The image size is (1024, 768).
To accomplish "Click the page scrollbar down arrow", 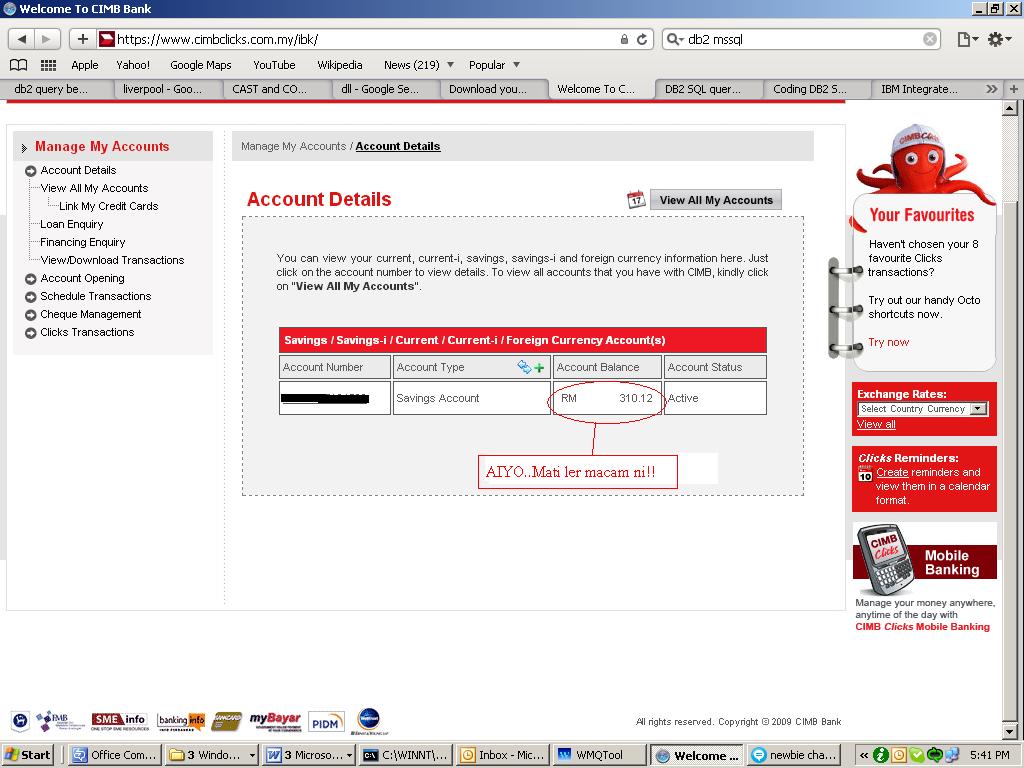I will tap(1010, 731).
